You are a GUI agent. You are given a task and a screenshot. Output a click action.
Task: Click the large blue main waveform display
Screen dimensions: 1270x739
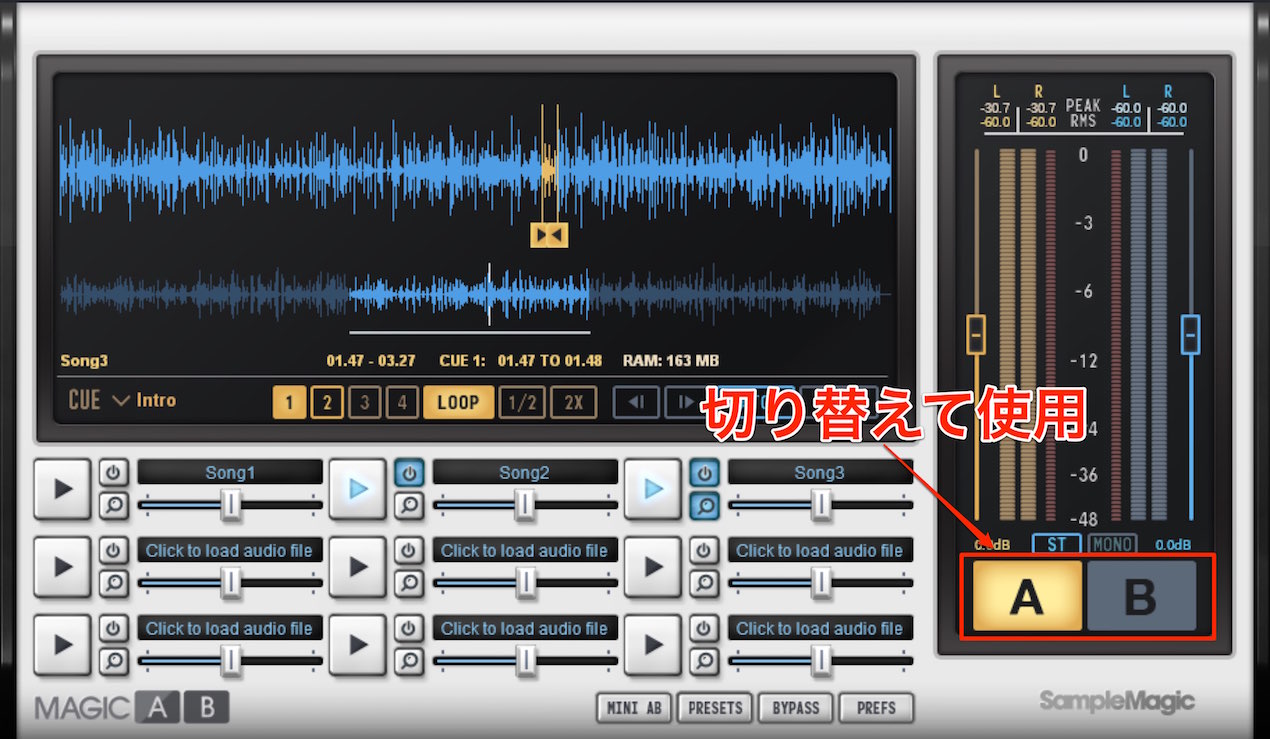coord(475,167)
